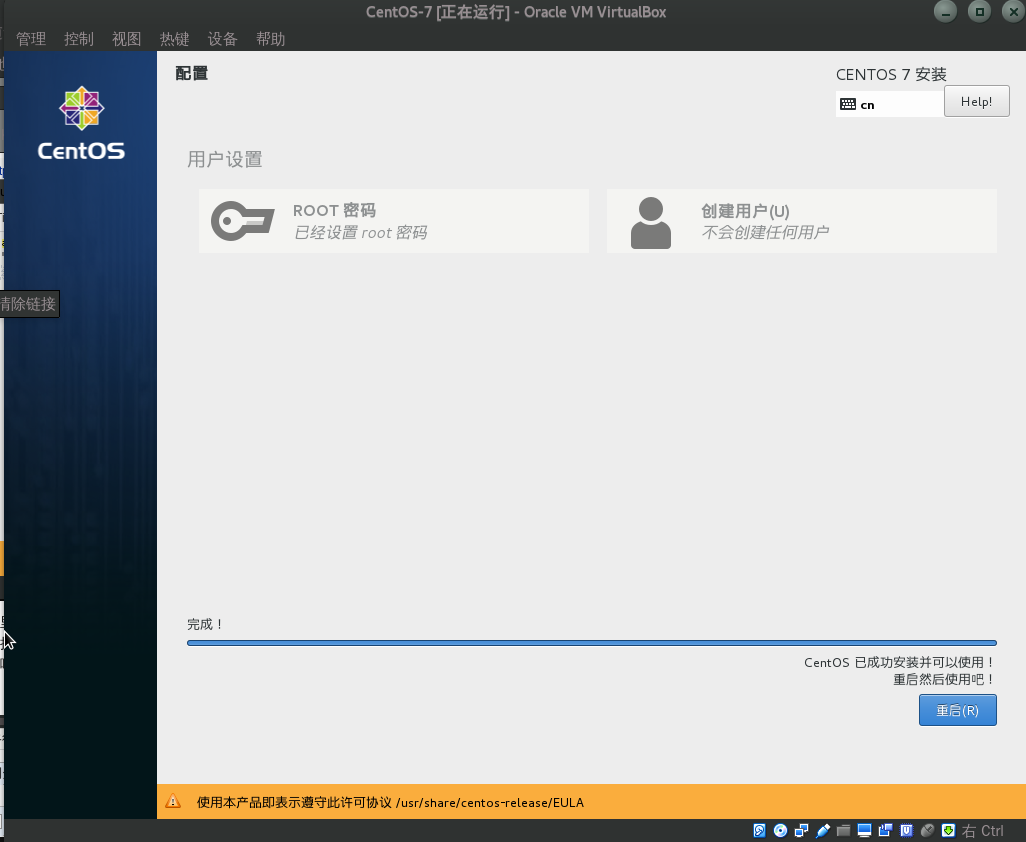Click the display monitor status icon

pyautogui.click(x=864, y=831)
